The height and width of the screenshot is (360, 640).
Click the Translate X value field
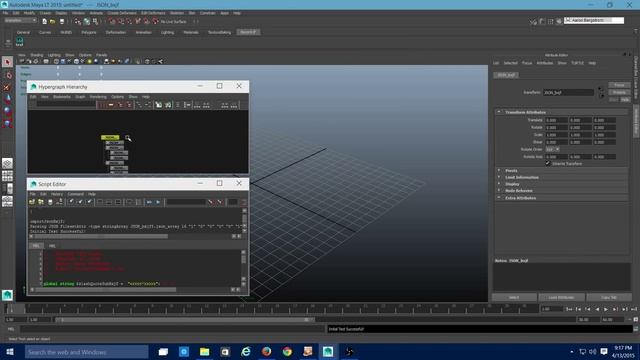click(x=556, y=120)
